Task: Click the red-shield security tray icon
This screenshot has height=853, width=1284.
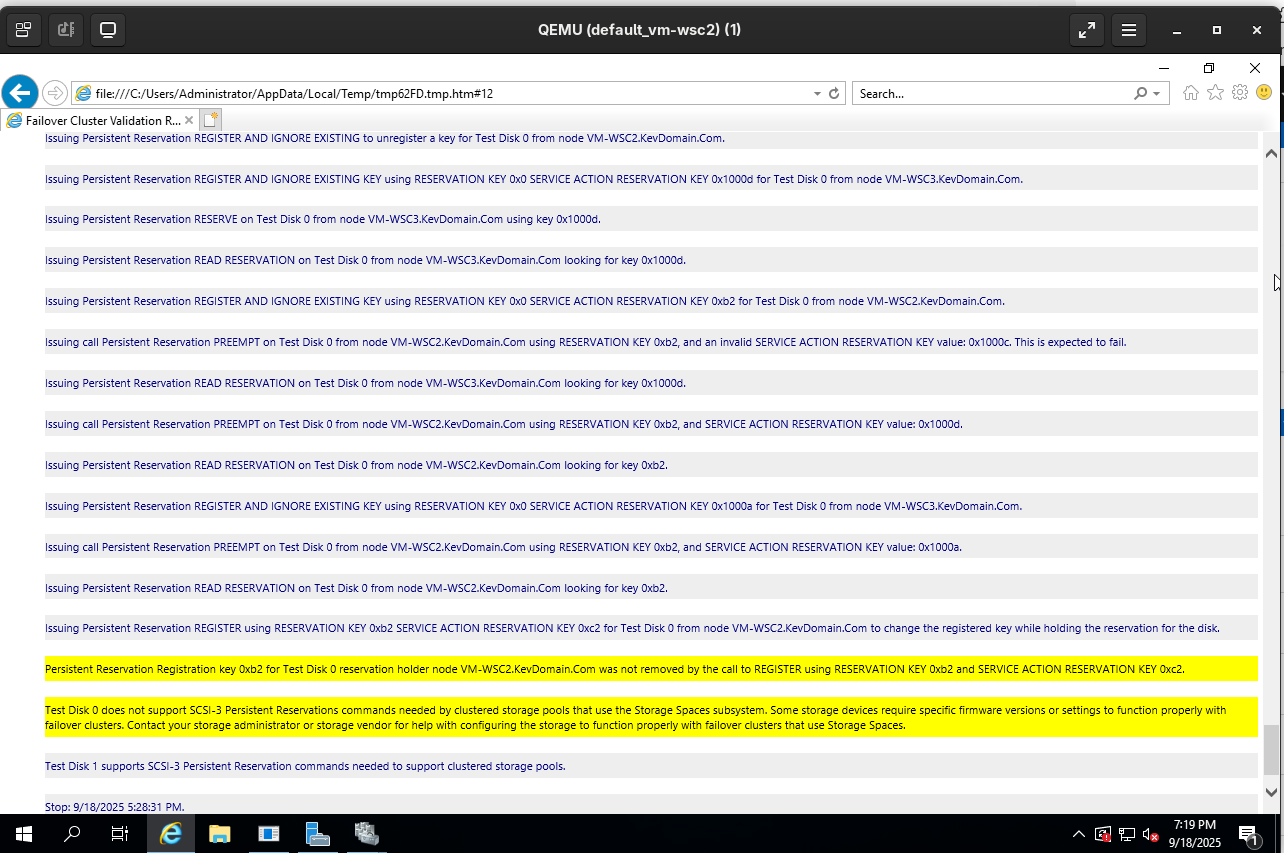Action: [x=1103, y=833]
